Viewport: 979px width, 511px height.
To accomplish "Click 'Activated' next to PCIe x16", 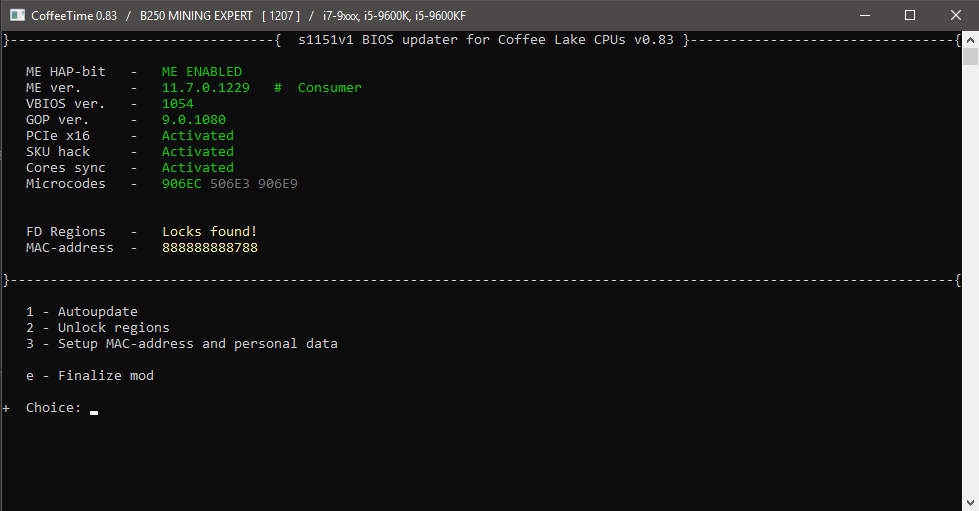I will [x=198, y=136].
